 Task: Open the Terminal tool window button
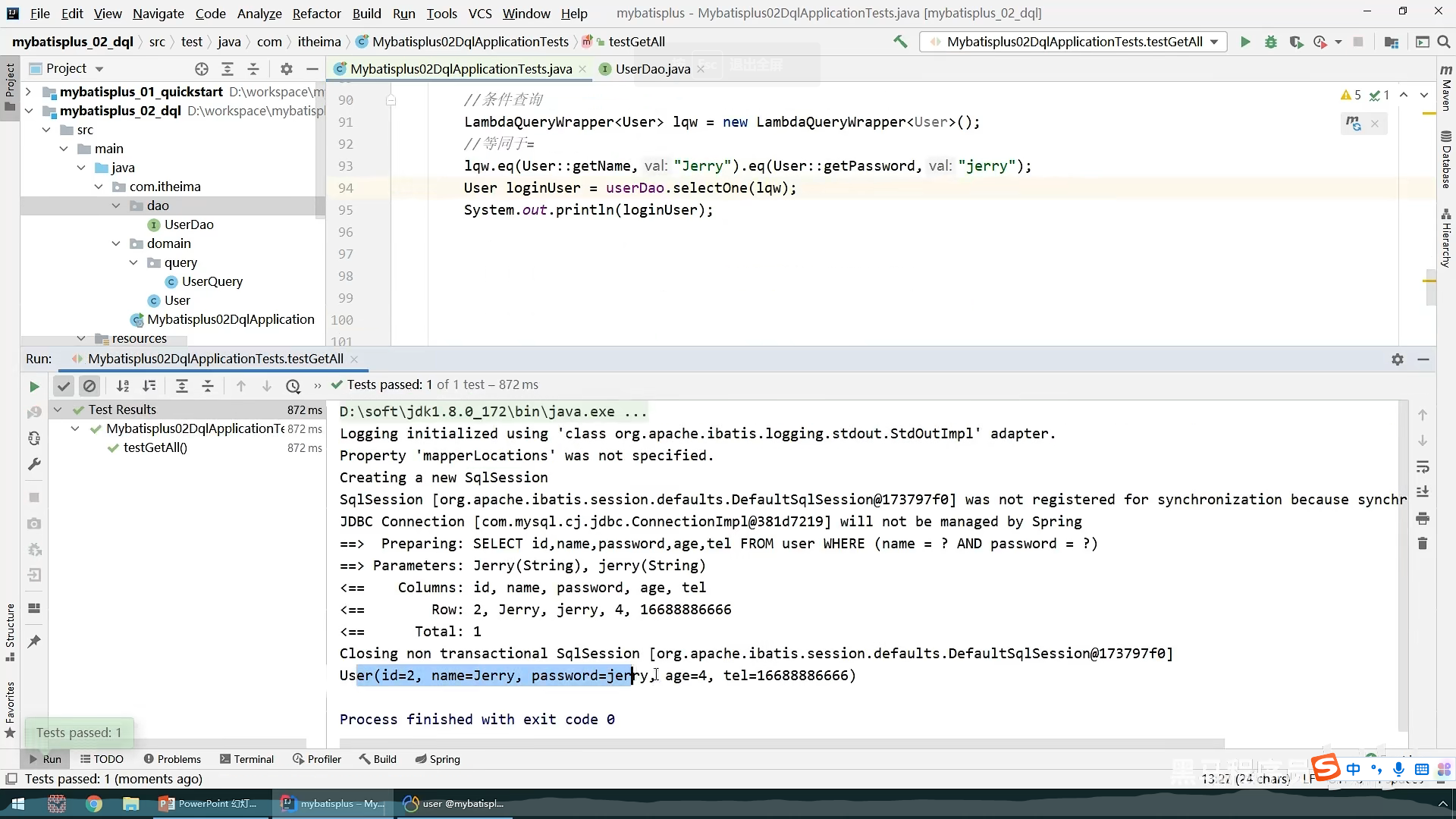[246, 759]
